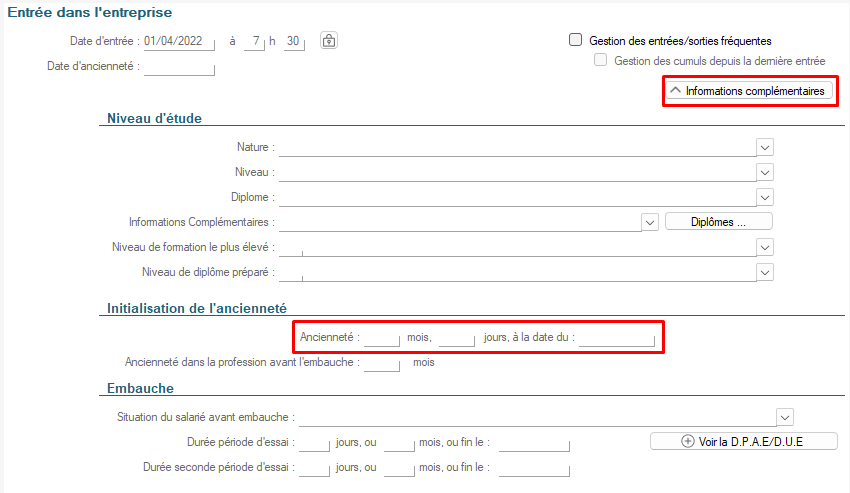The image size is (850, 493).
Task: Click the Date d'entrée field
Action: pyautogui.click(x=178, y=41)
